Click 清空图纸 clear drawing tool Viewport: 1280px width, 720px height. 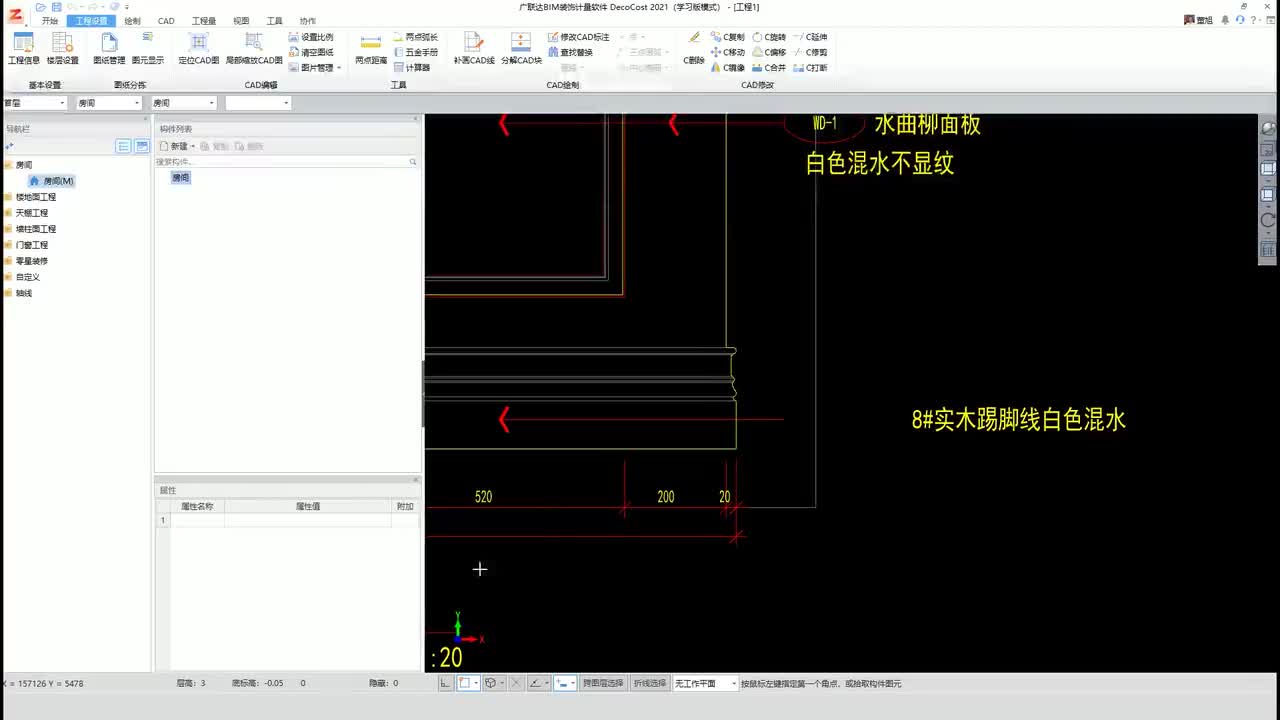click(311, 52)
